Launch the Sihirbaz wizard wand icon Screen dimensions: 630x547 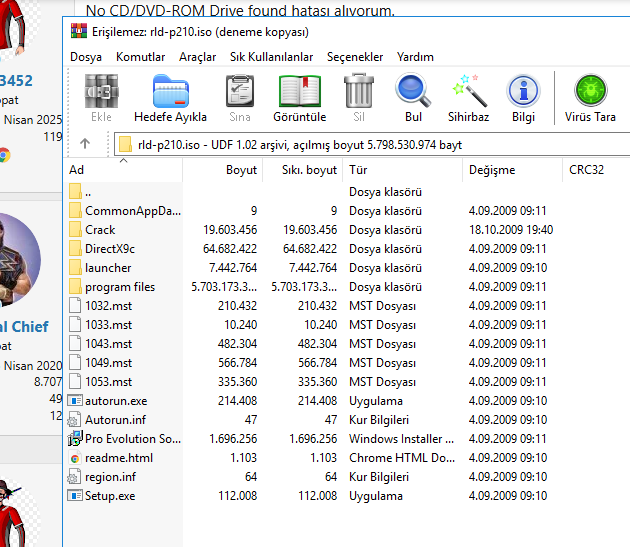468,90
